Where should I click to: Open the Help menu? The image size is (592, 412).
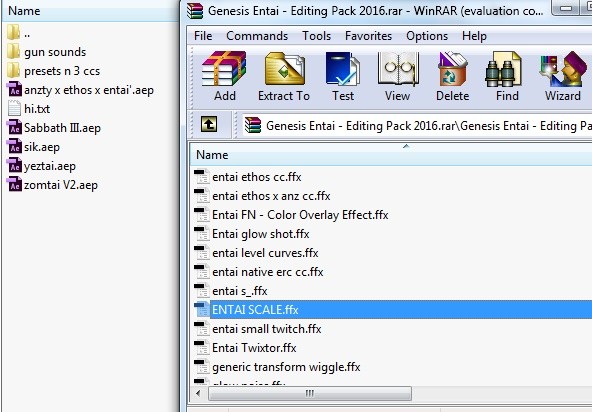point(474,36)
